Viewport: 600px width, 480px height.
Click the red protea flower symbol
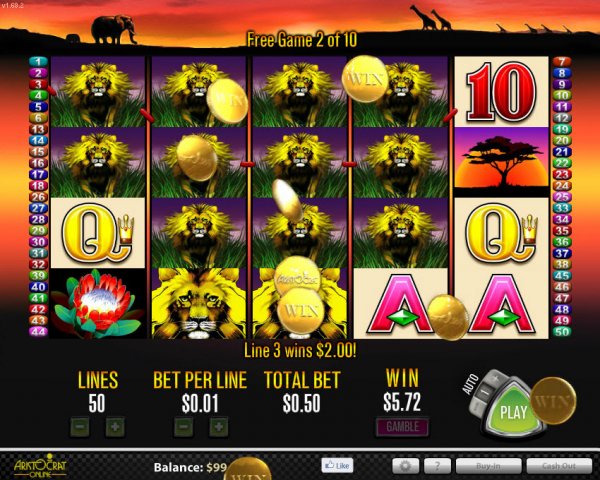(x=98, y=304)
